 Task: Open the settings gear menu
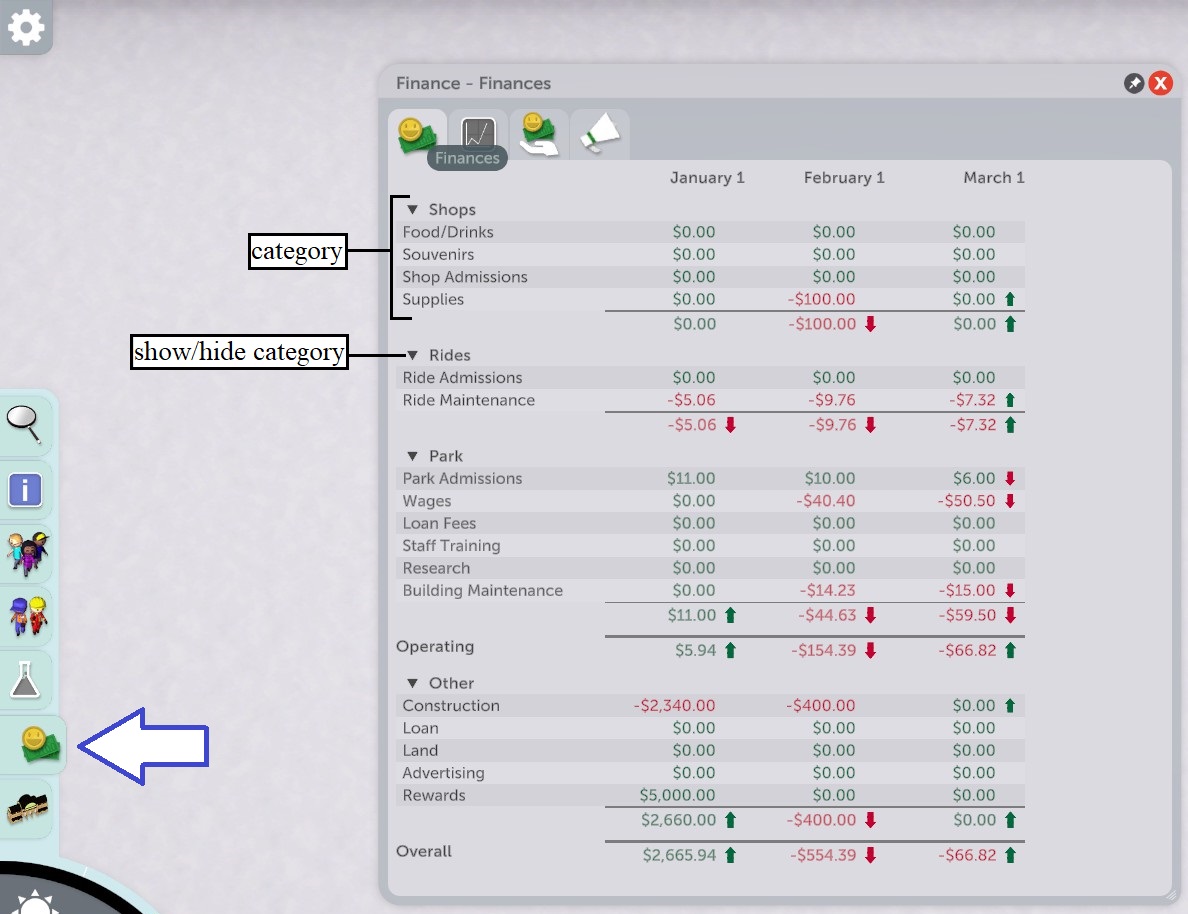point(26,28)
